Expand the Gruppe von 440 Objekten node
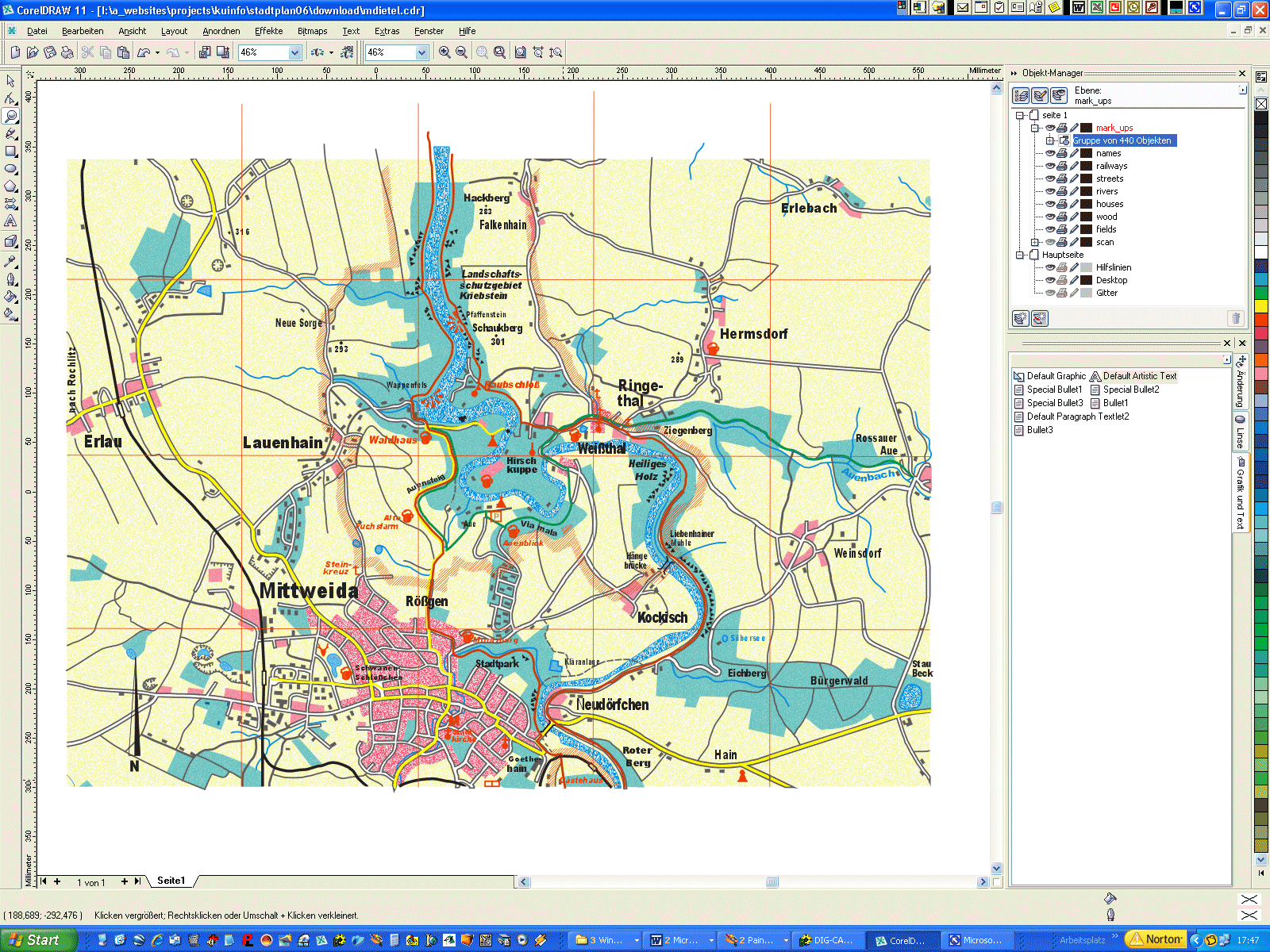Image resolution: width=1270 pixels, height=952 pixels. pos(1049,140)
